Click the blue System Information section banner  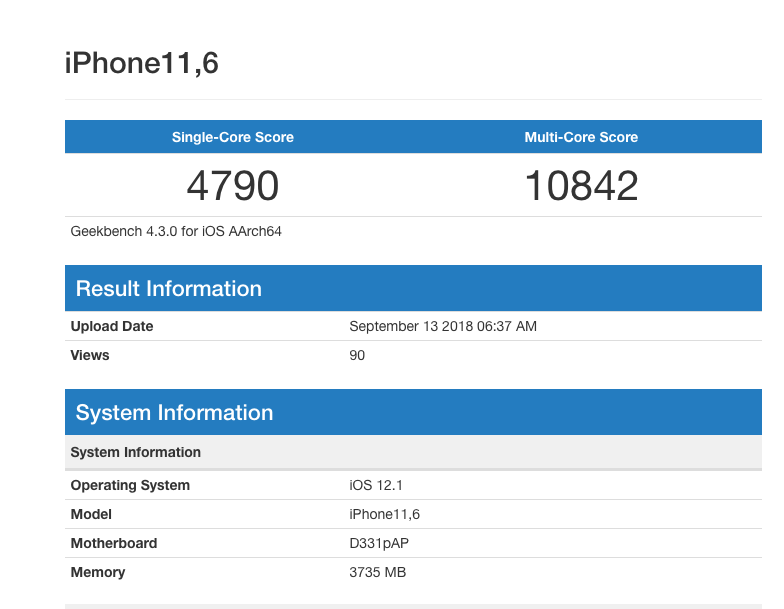click(x=414, y=412)
